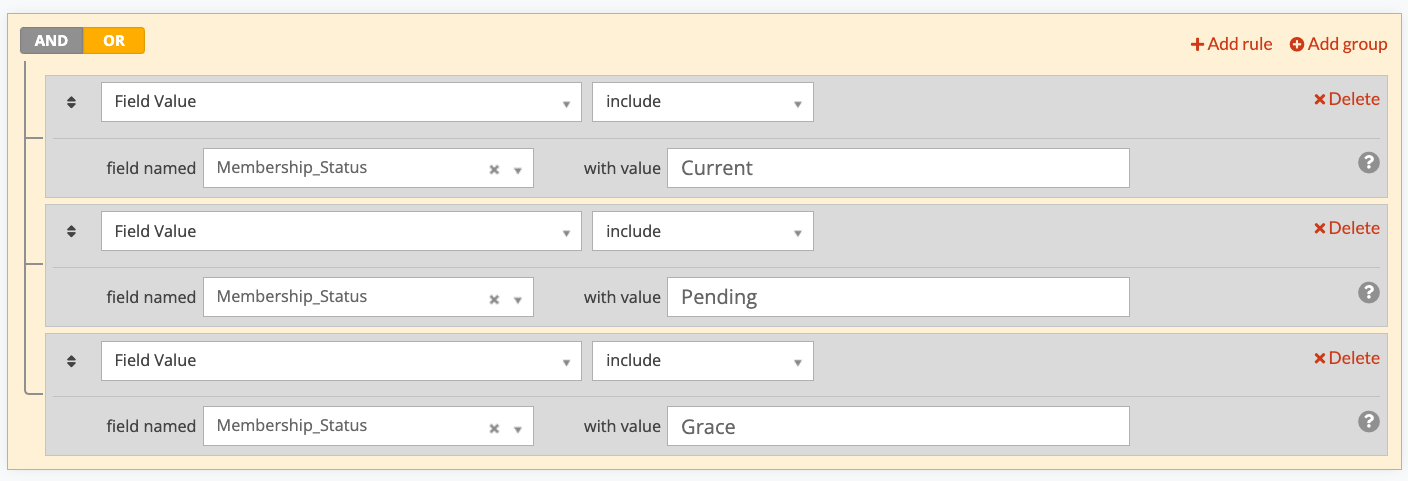Image resolution: width=1408 pixels, height=481 pixels.
Task: Open include operator dropdown in the Grace rule
Action: click(703, 360)
